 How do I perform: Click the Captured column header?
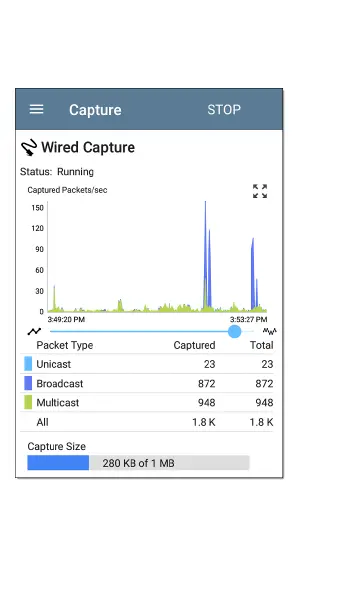point(194,345)
